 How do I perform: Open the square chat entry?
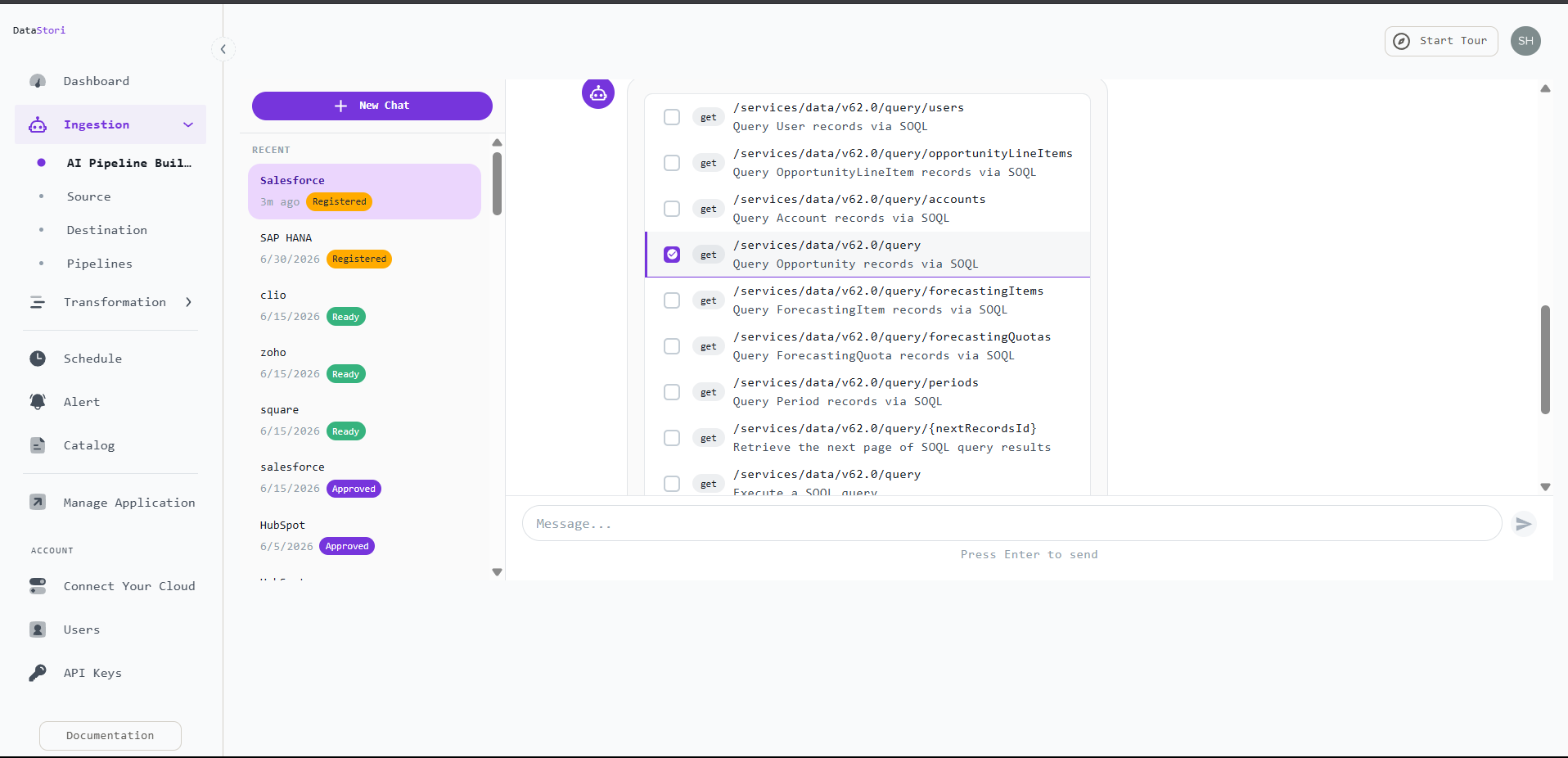point(365,421)
